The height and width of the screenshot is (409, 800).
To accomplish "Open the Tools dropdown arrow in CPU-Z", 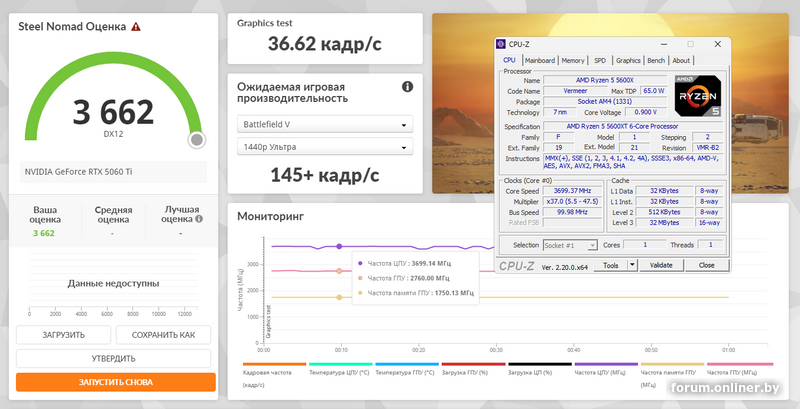I will (632, 265).
